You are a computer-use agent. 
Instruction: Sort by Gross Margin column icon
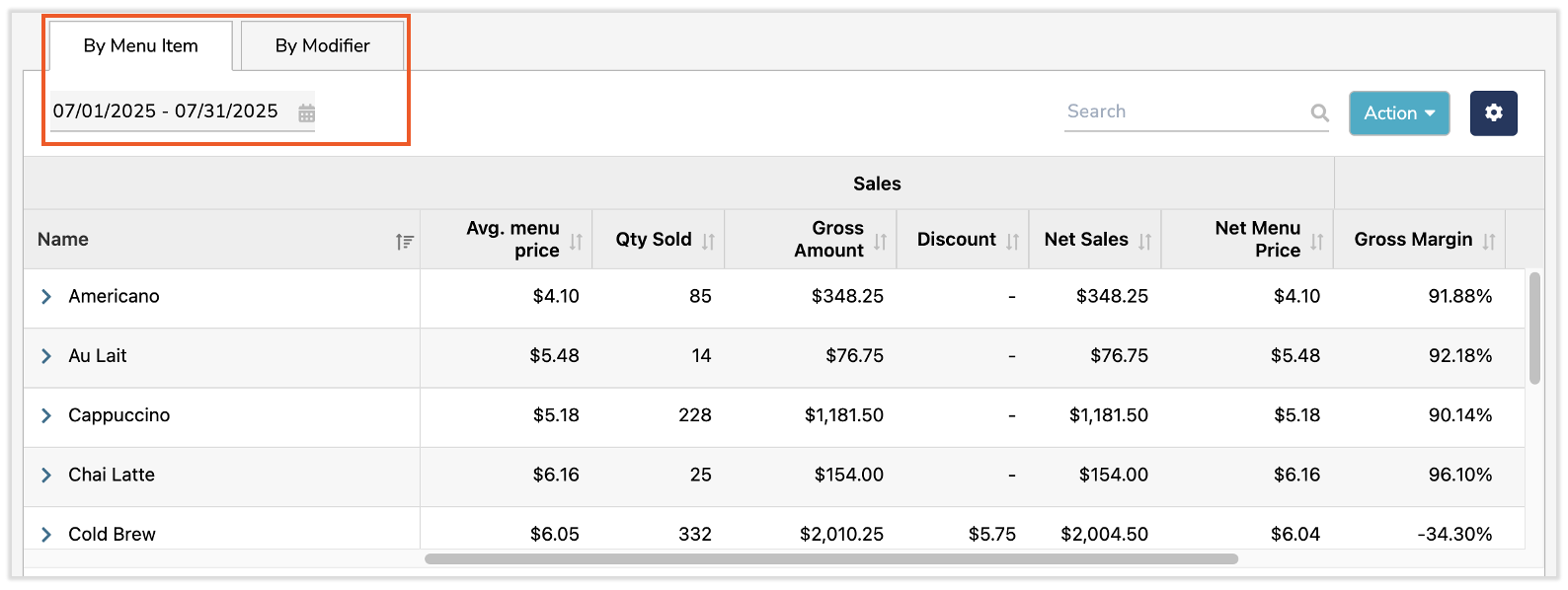[x=1488, y=241]
